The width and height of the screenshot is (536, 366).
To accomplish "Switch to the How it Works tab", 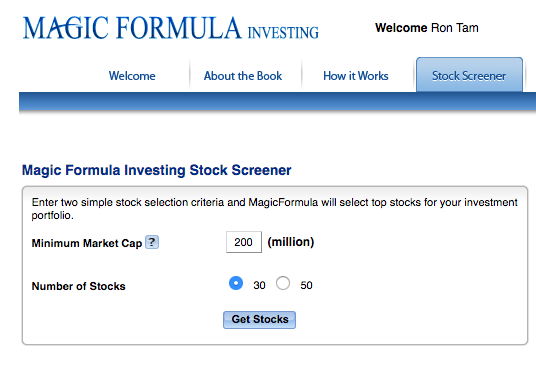I will (356, 76).
